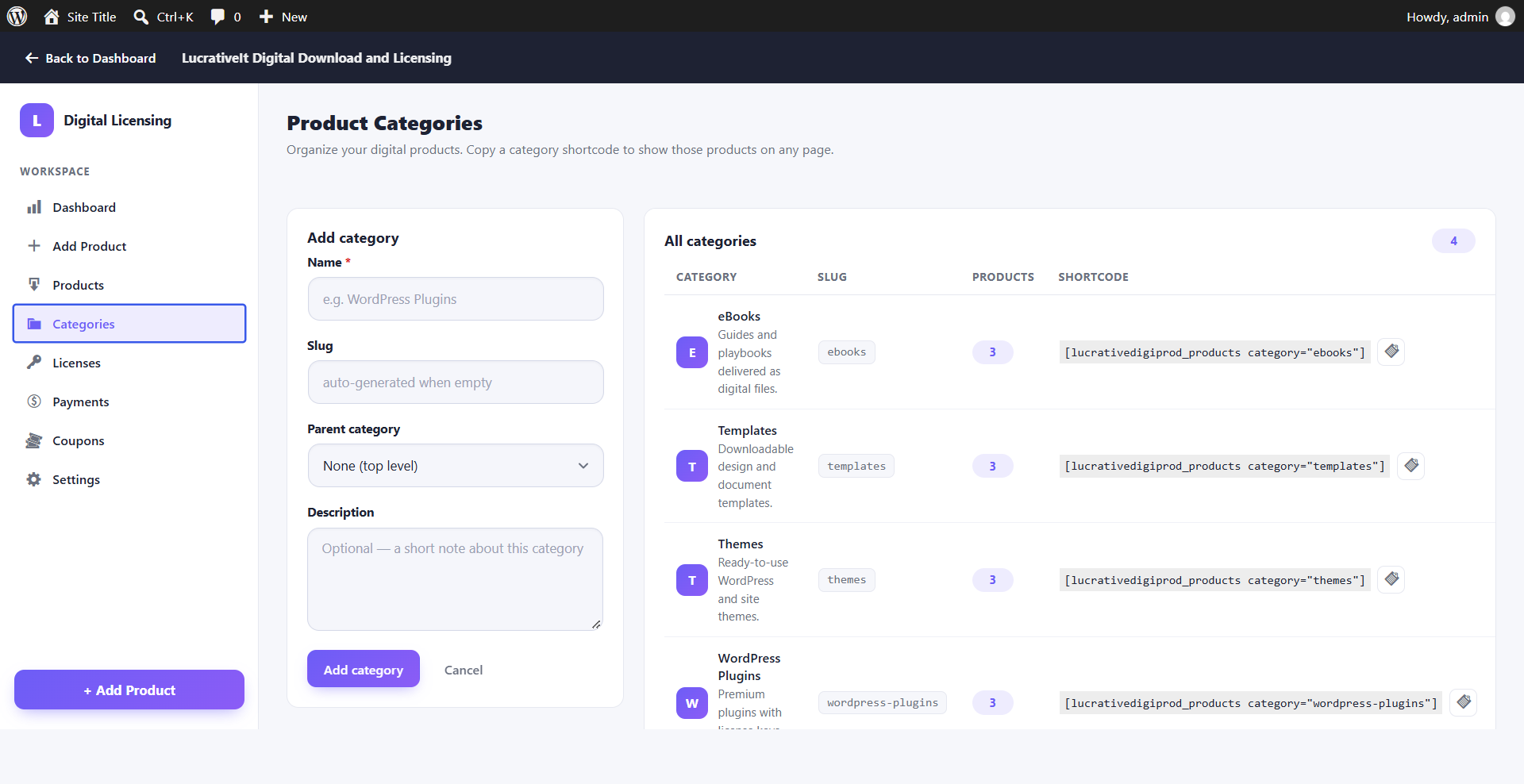The image size is (1524, 784).
Task: Click the templates slug tag
Action: 856,466
